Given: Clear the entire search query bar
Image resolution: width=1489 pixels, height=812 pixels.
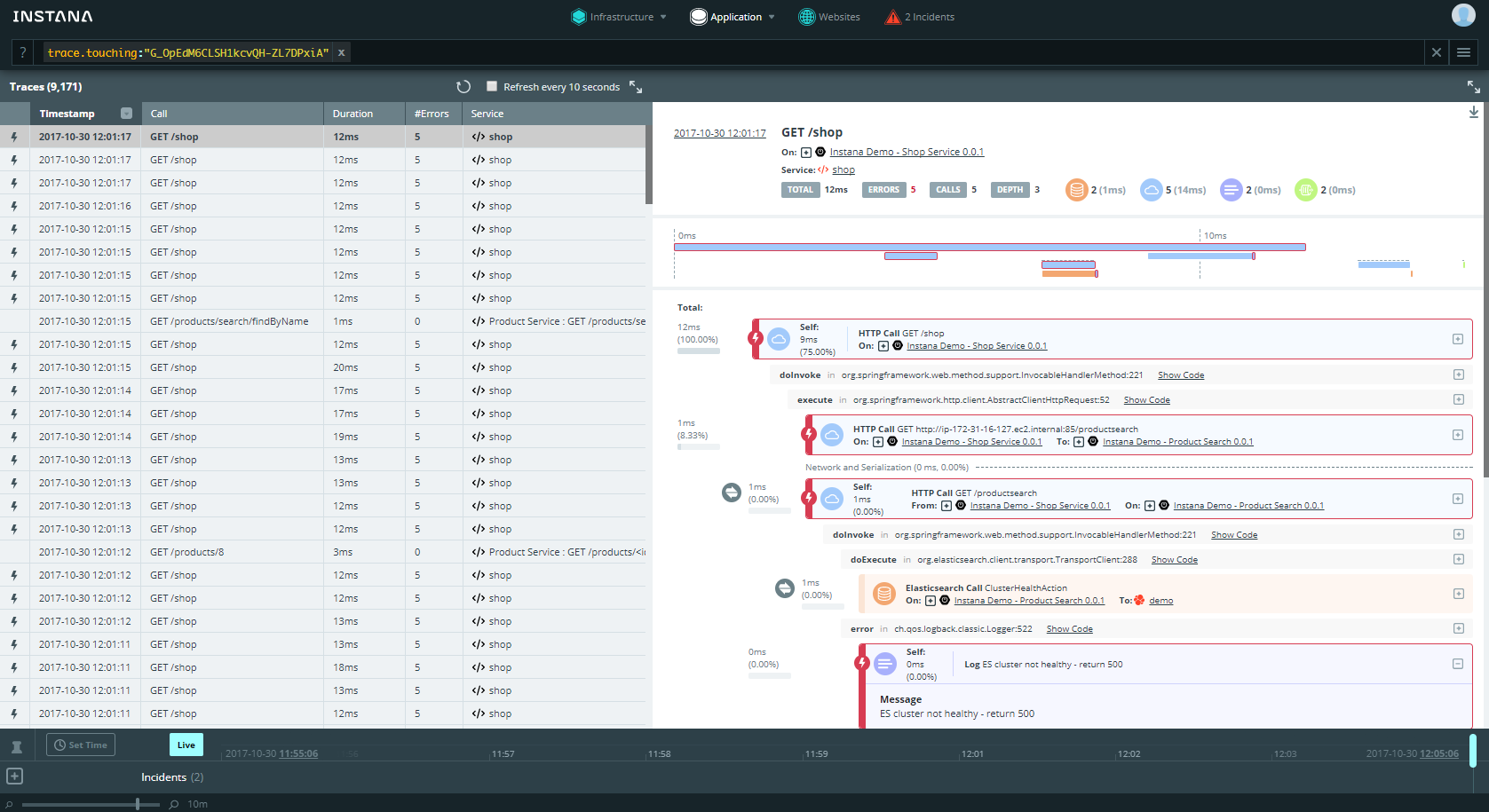Looking at the screenshot, I should click(x=1436, y=52).
